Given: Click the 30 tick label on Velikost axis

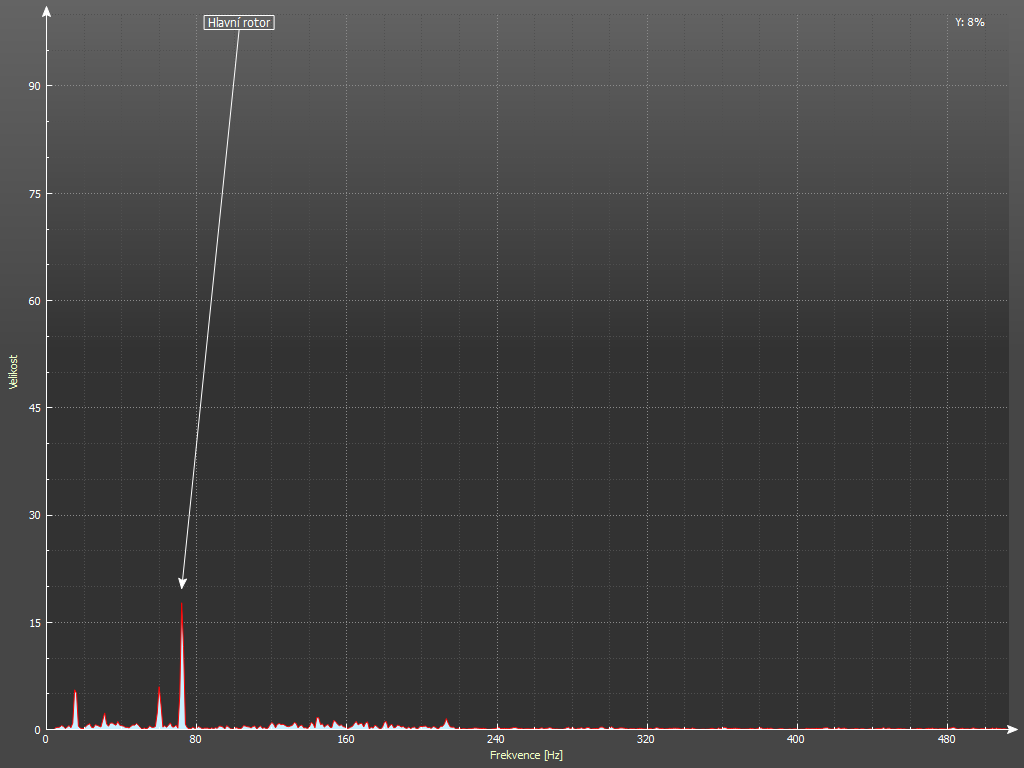Looking at the screenshot, I should [x=34, y=515].
